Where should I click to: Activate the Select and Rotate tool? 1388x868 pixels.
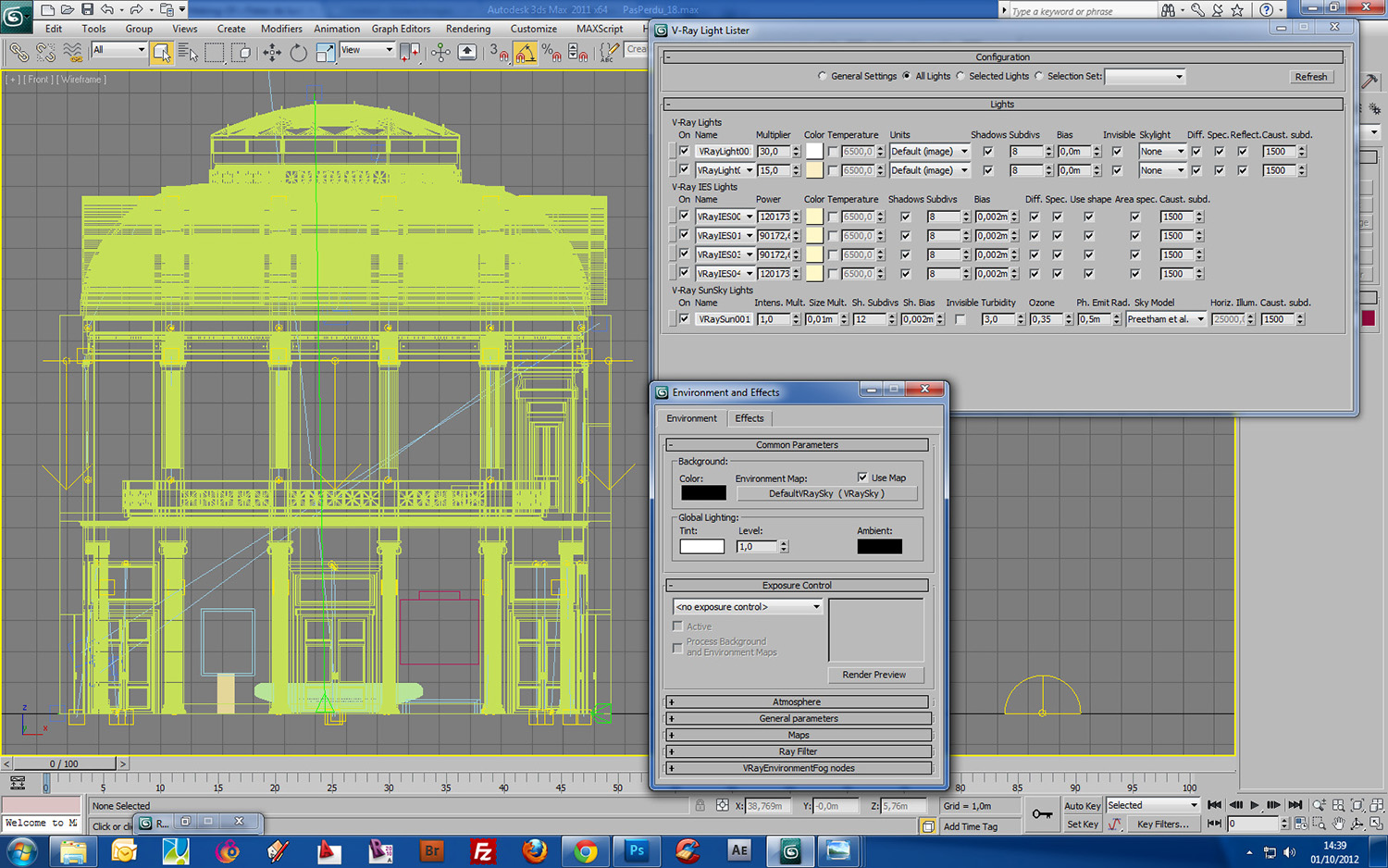(298, 53)
